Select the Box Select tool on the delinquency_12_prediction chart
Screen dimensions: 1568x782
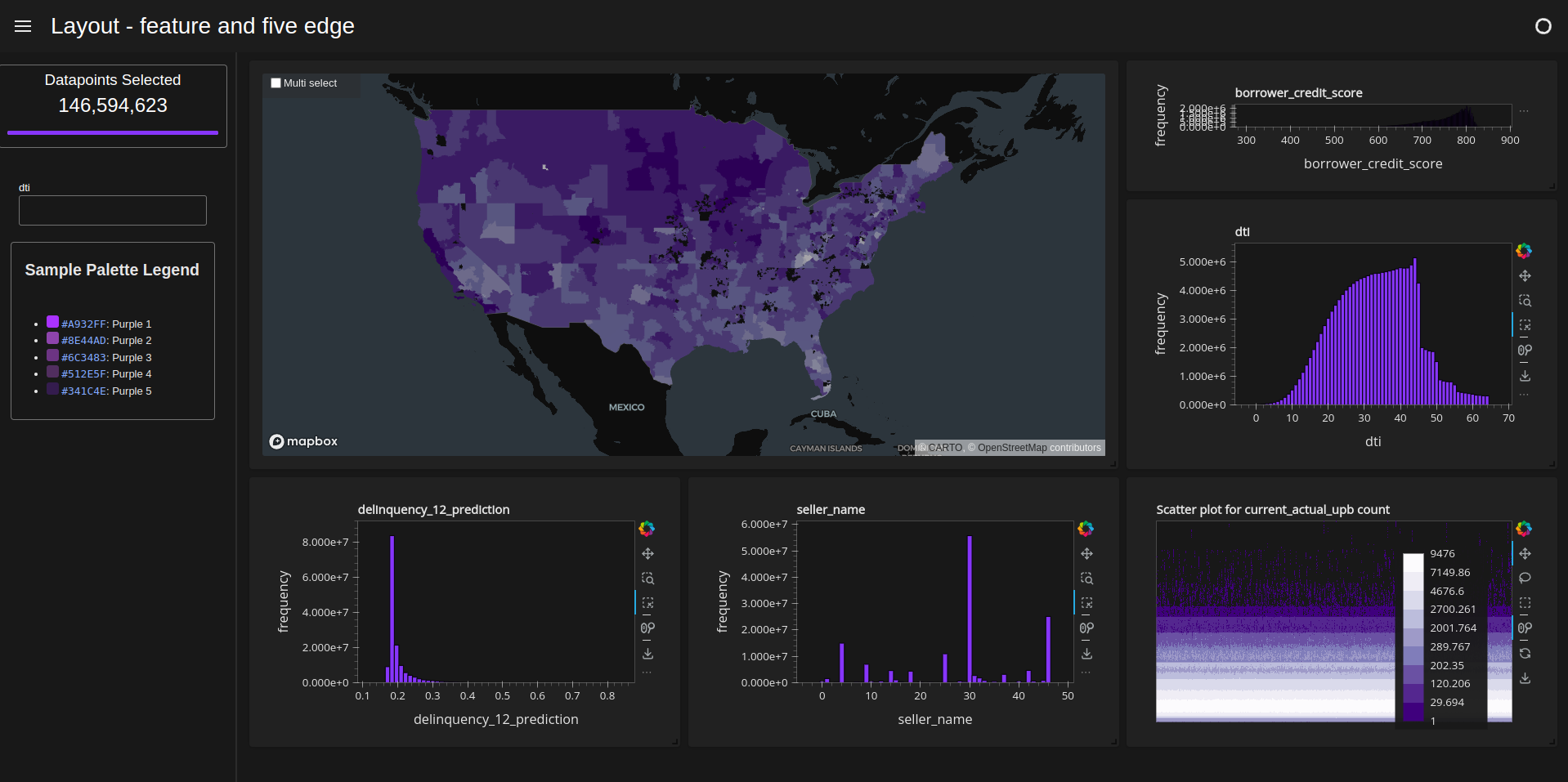[647, 603]
